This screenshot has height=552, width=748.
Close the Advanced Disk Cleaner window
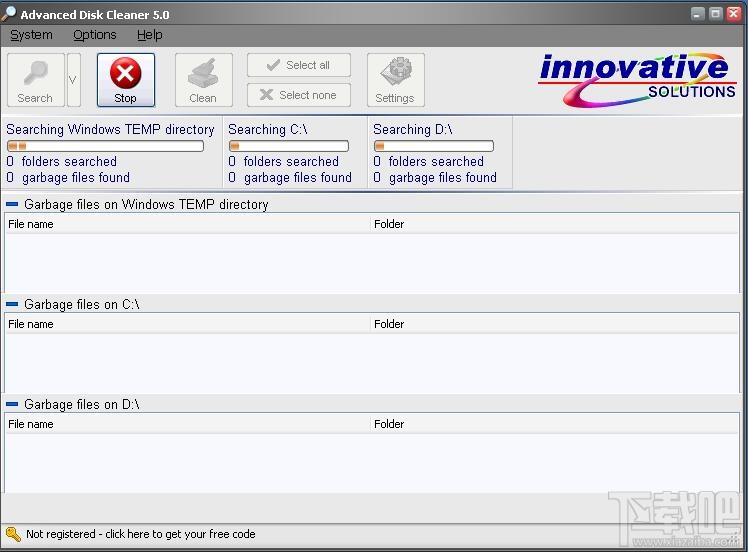tap(734, 14)
